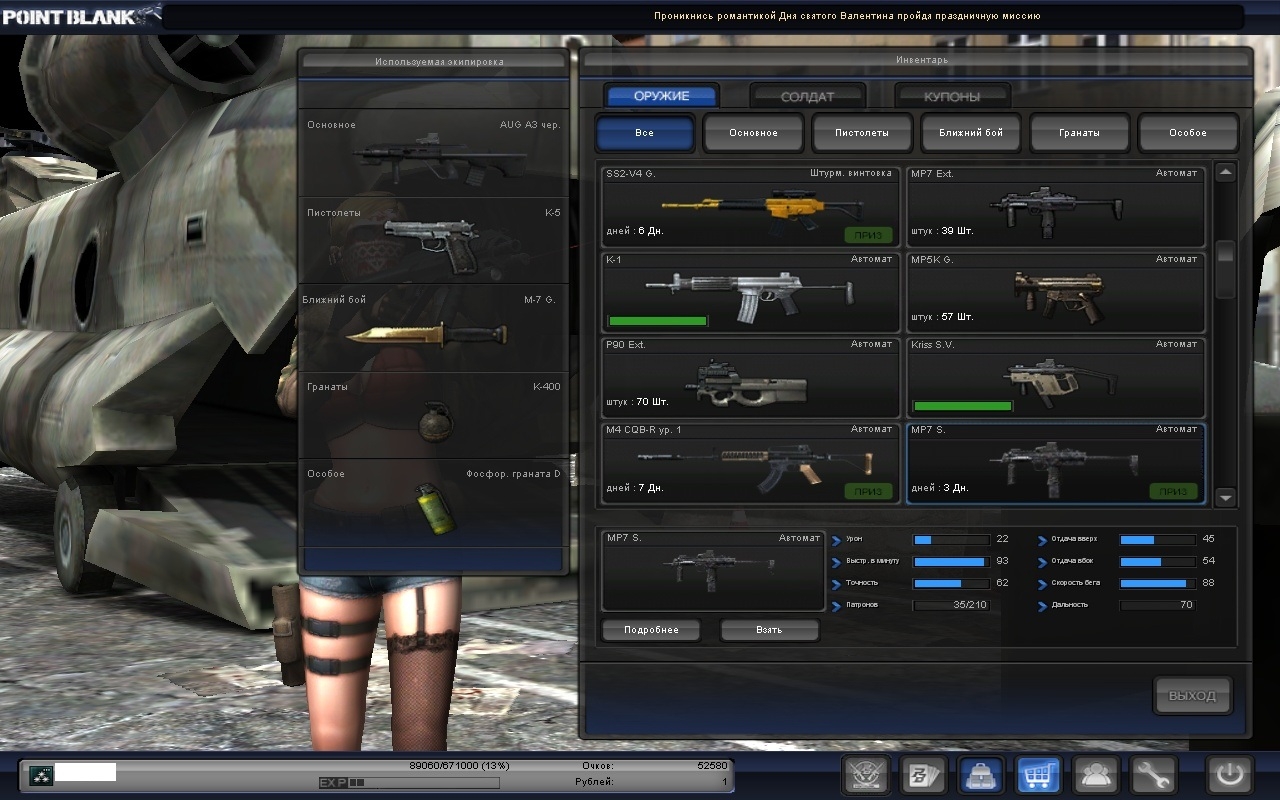Image resolution: width=1280 pixels, height=800 pixels.
Task: Switch to the СОЛДАТ tab
Action: click(x=807, y=96)
